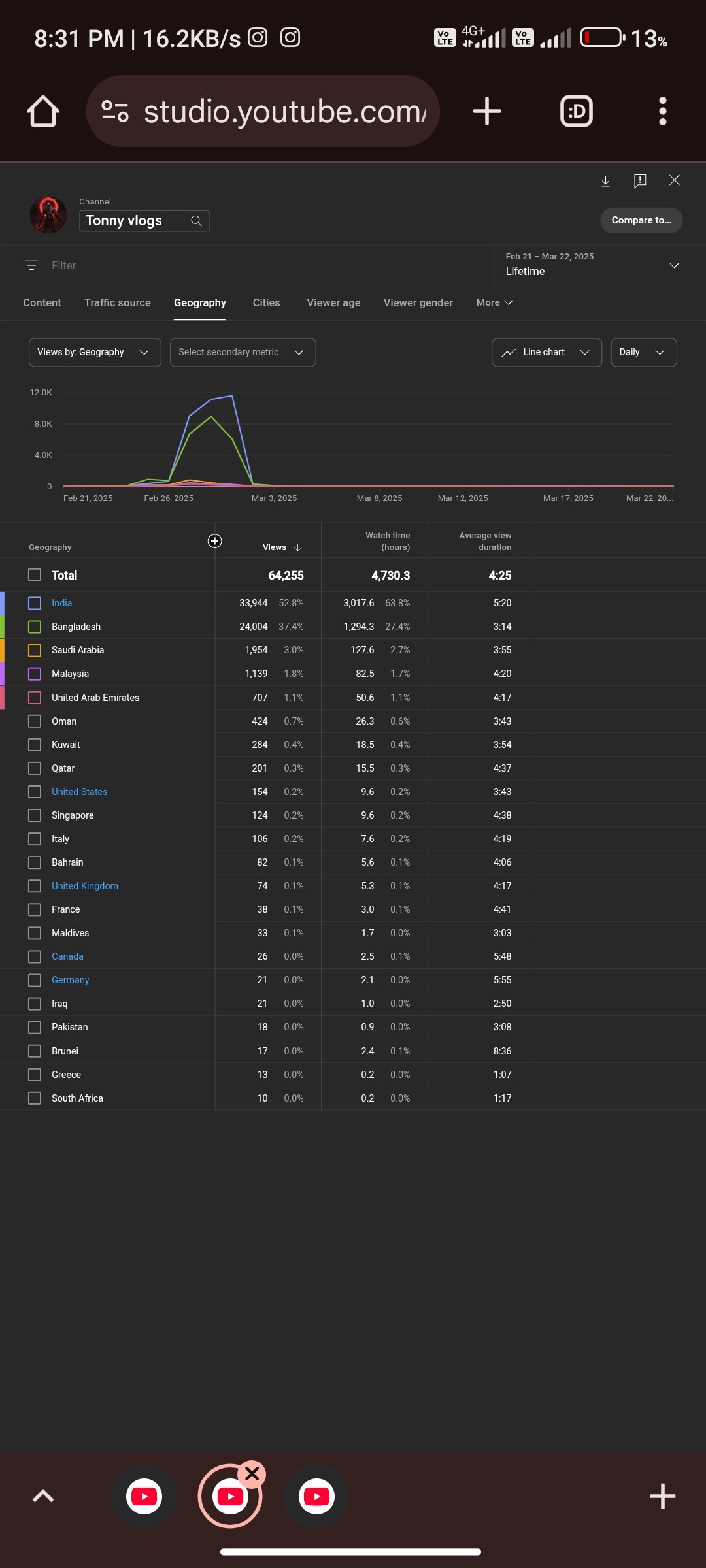The width and height of the screenshot is (706, 1568).
Task: Open the Germany geography link
Action: (x=71, y=980)
